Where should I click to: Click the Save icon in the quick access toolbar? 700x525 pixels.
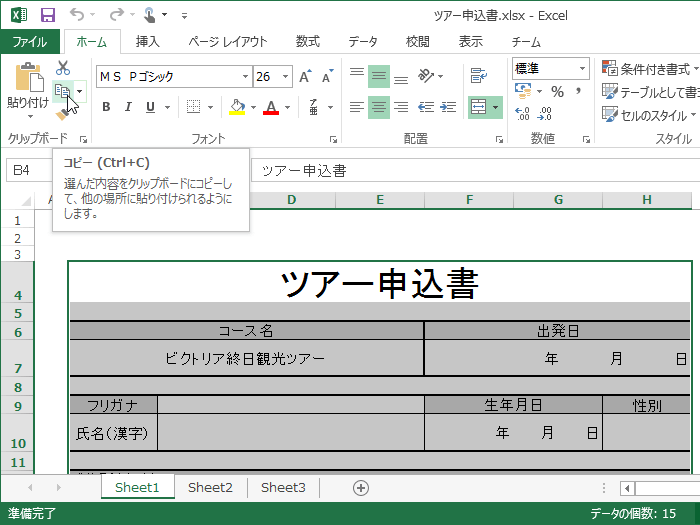point(48,15)
